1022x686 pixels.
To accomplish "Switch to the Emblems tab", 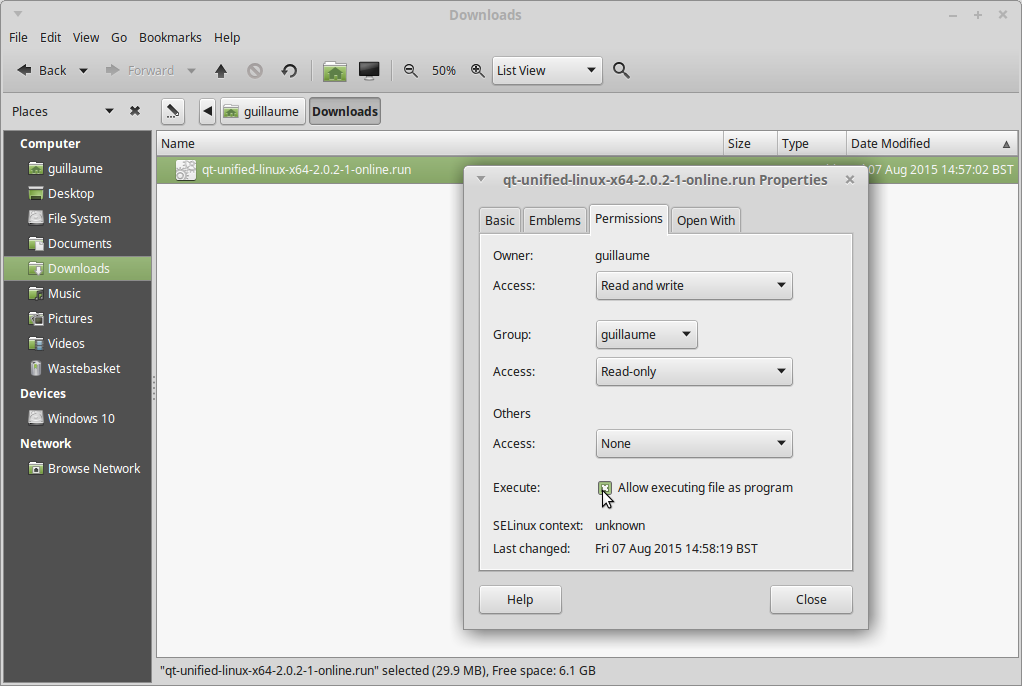I will (x=555, y=220).
